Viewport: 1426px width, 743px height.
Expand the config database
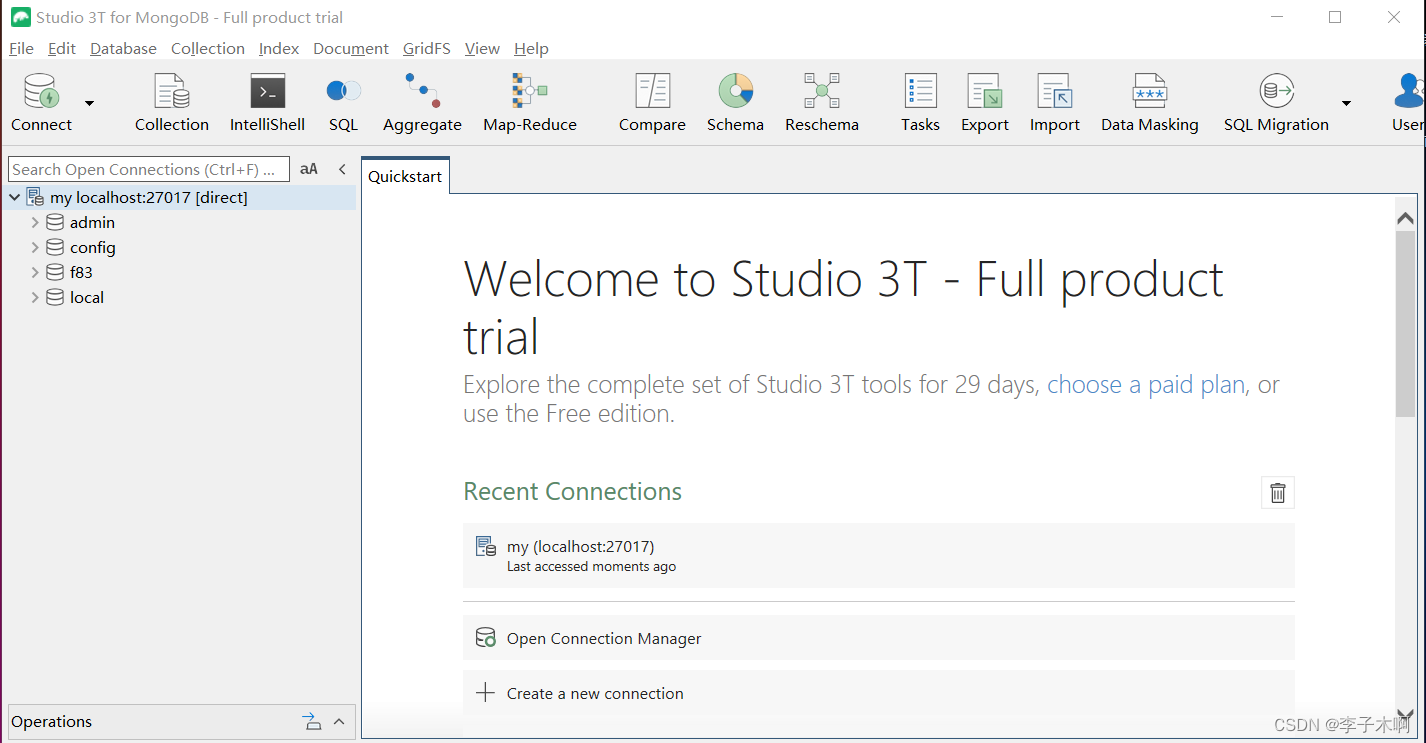click(x=35, y=247)
